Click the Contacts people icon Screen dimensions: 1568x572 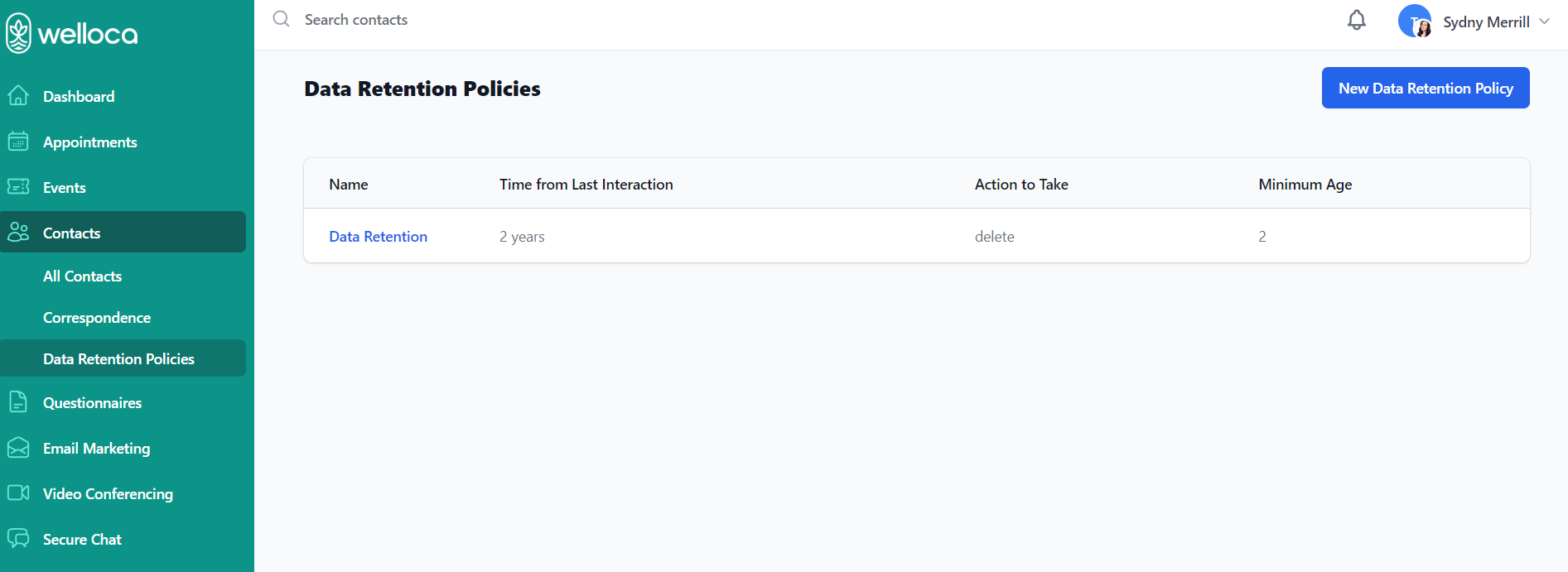coord(18,233)
